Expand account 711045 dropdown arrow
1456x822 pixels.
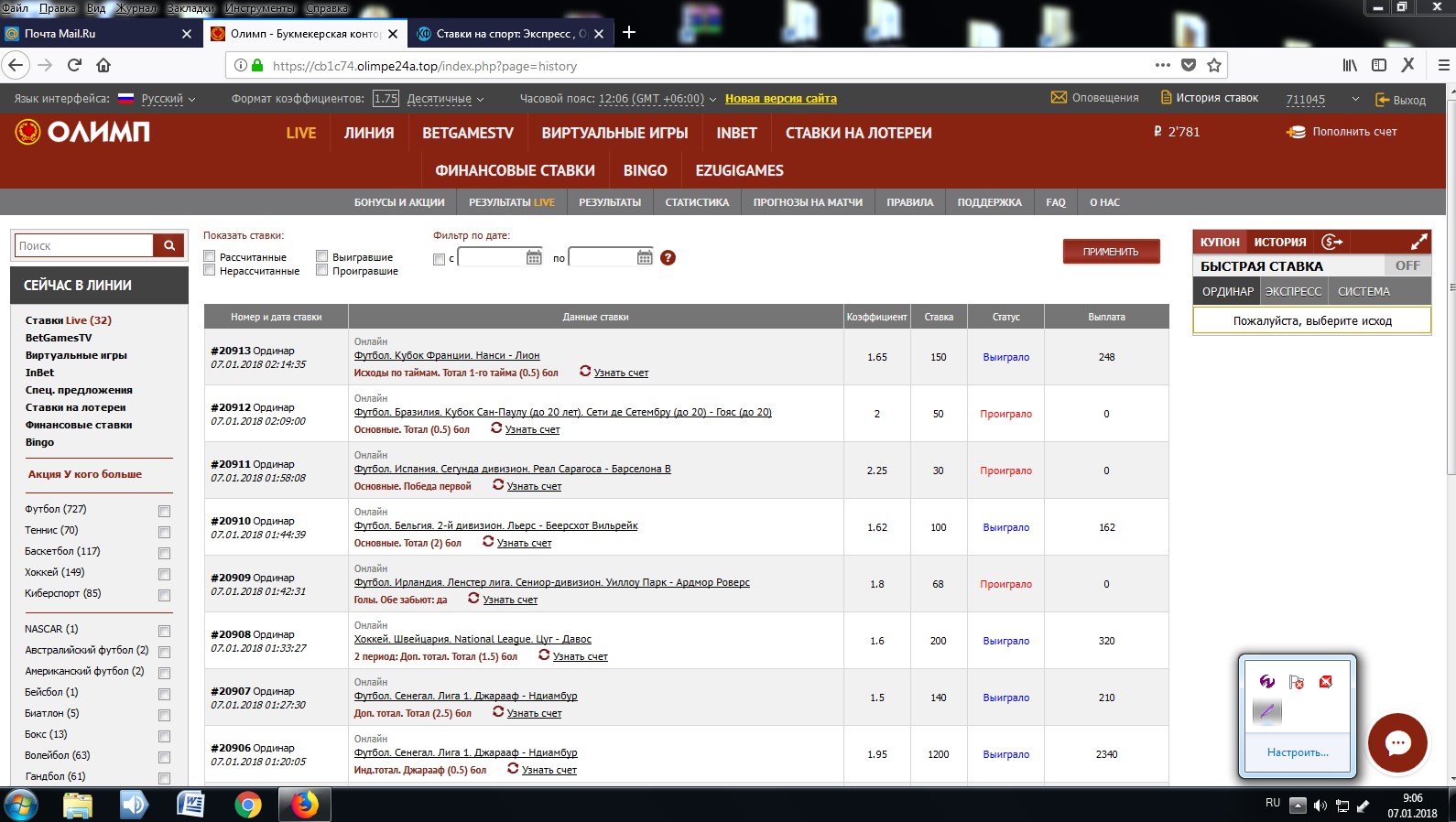tap(1355, 99)
